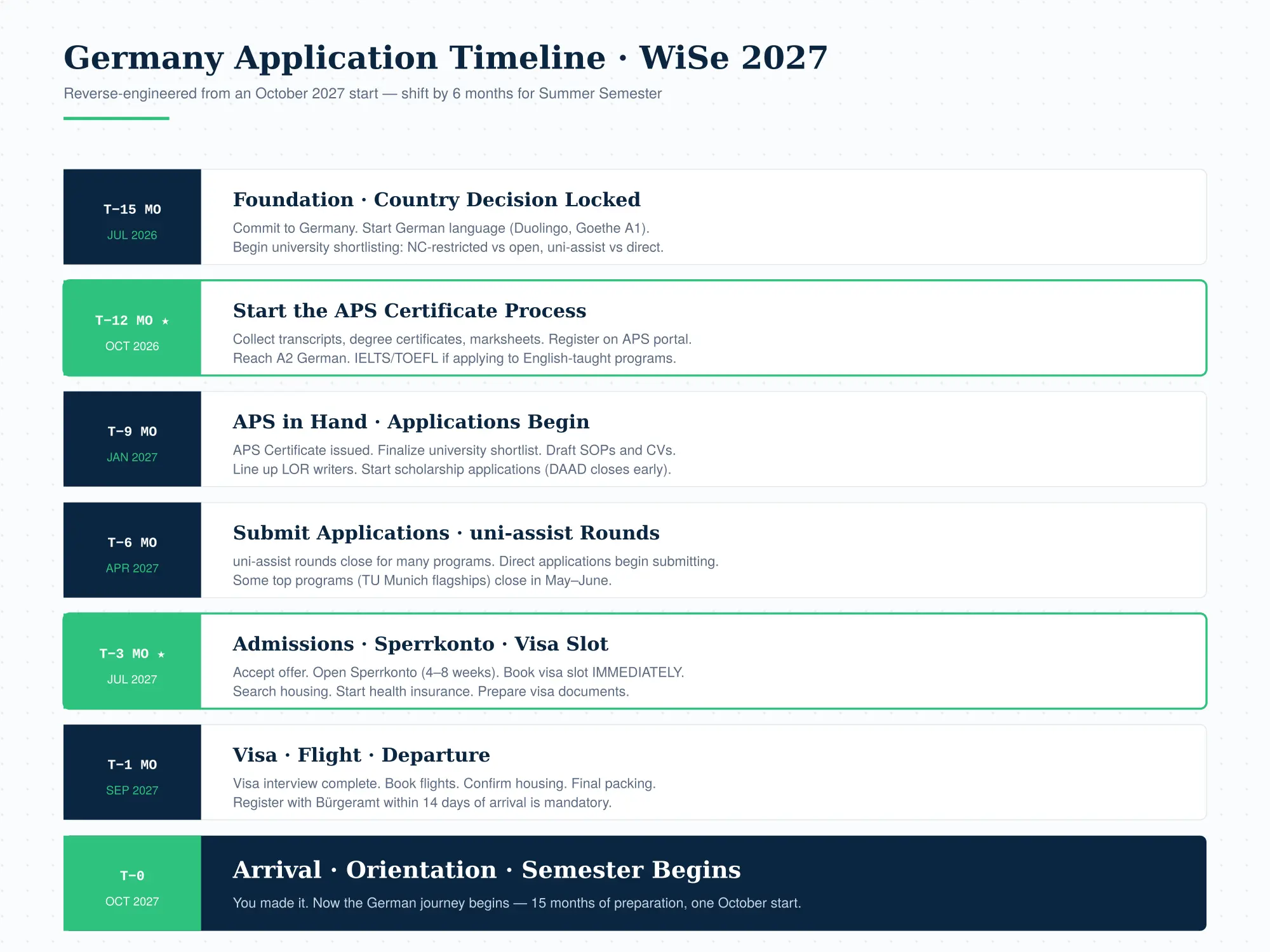Click line 'Search housing. Start health insurance'
This screenshot has height=952, width=1270.
click(431, 691)
